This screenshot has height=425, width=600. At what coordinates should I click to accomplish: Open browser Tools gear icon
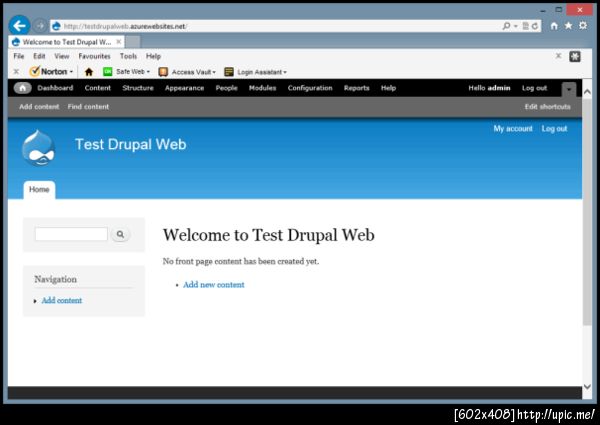tap(583, 26)
